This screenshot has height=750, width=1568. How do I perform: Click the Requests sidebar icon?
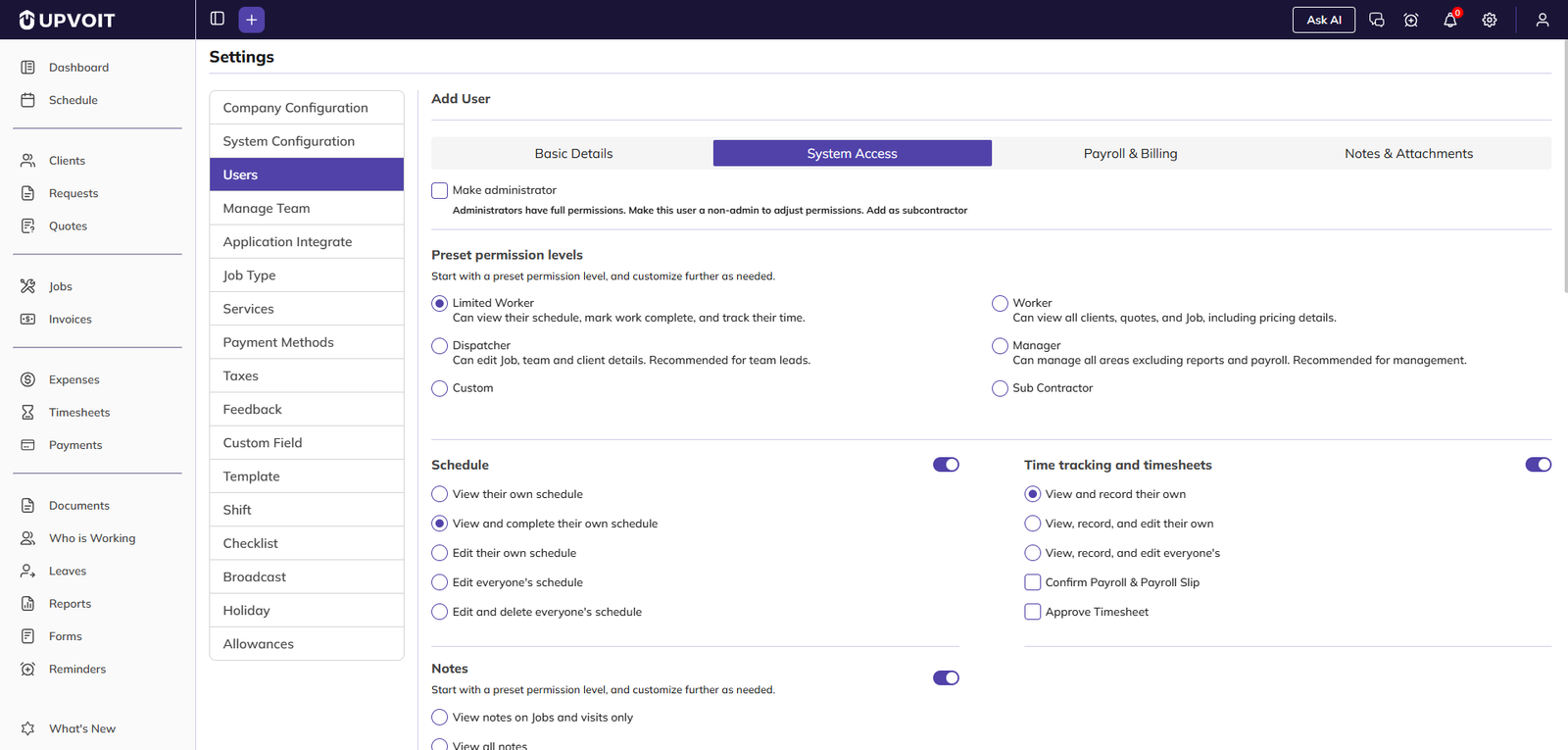28,193
